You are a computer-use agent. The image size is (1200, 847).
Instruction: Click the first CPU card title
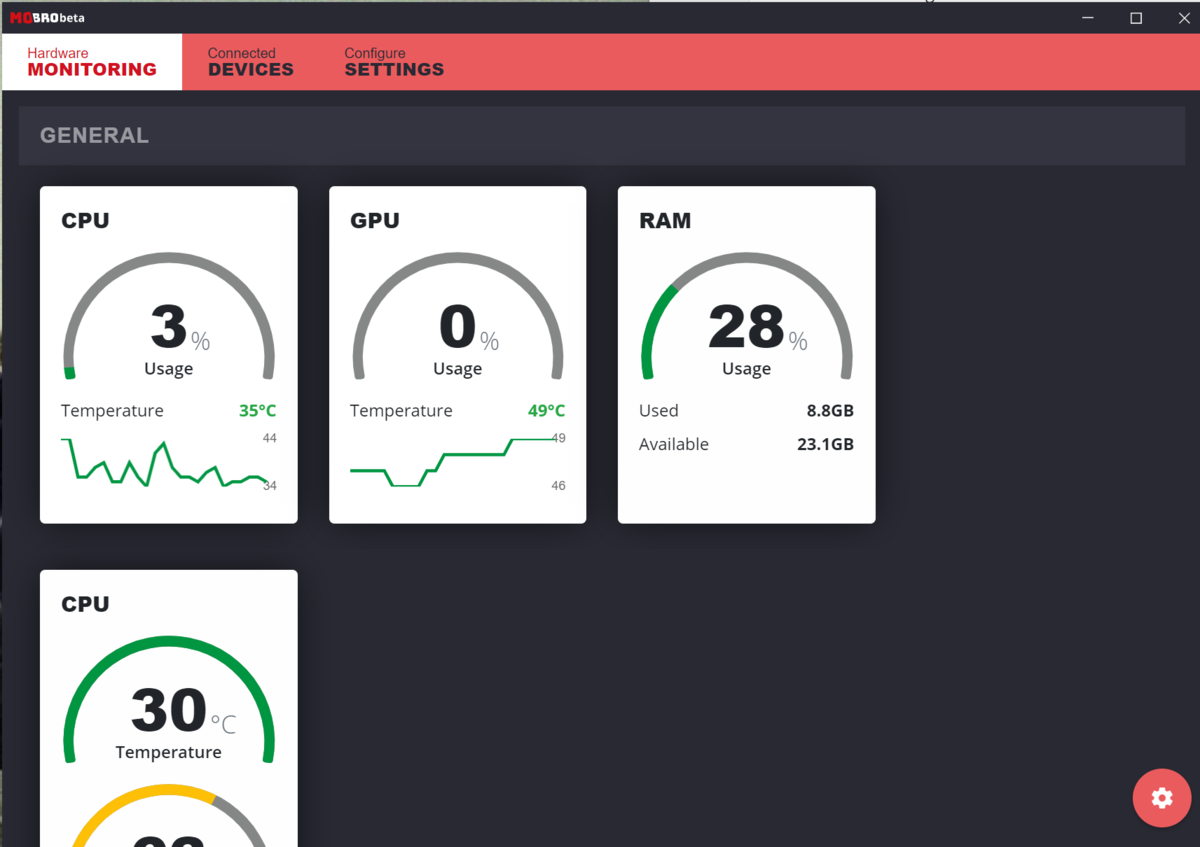click(85, 221)
